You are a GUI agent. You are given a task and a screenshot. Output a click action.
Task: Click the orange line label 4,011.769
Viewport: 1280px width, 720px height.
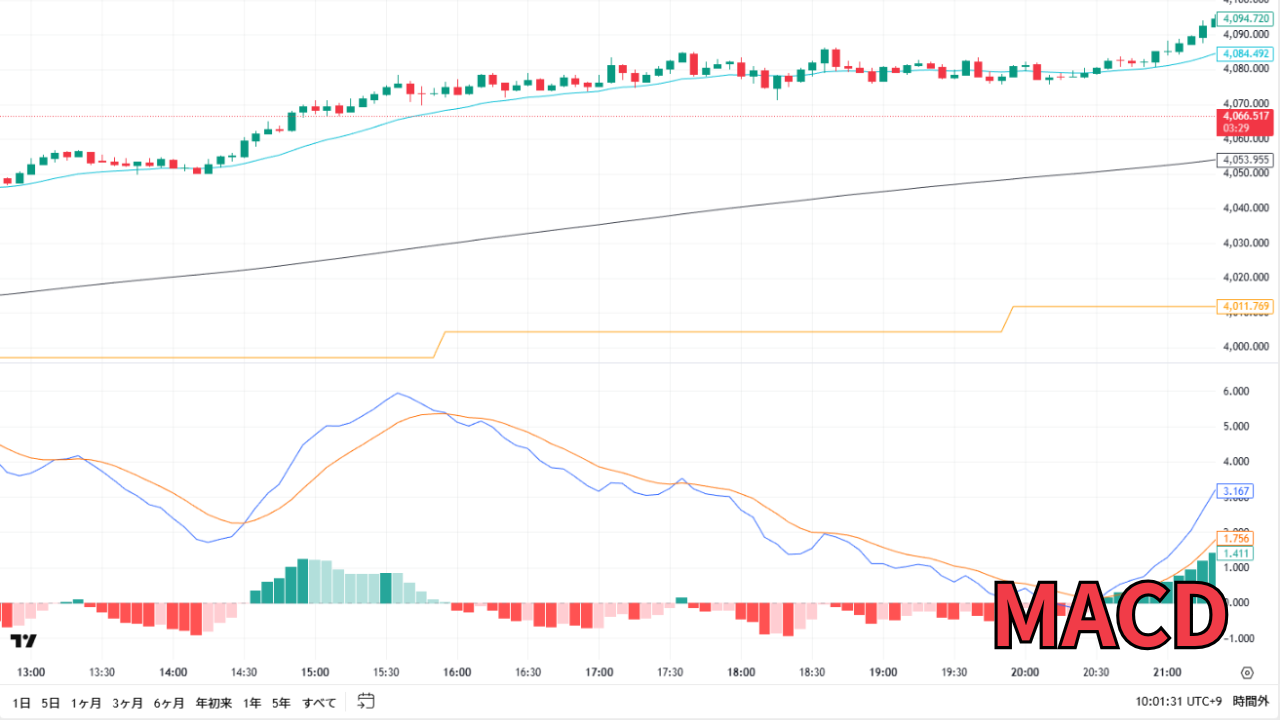pyautogui.click(x=1243, y=306)
